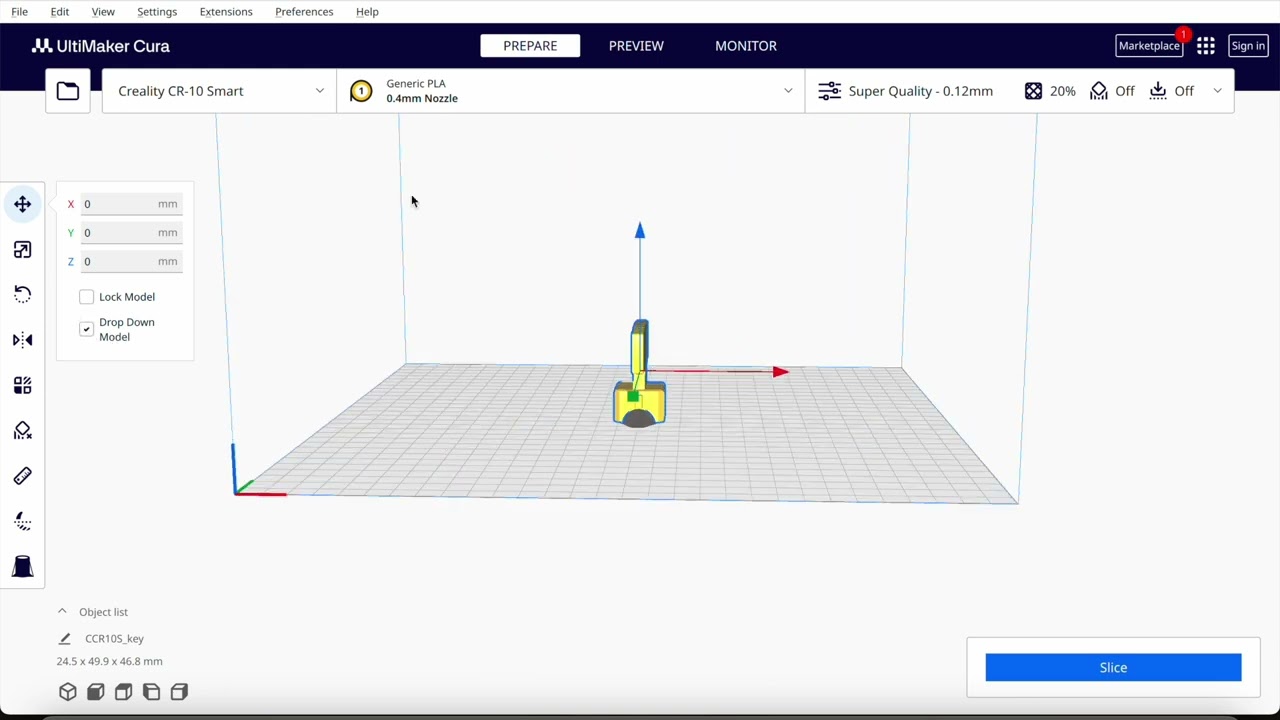Click Sign in button
Viewport: 1280px width, 720px height.
1248,46
